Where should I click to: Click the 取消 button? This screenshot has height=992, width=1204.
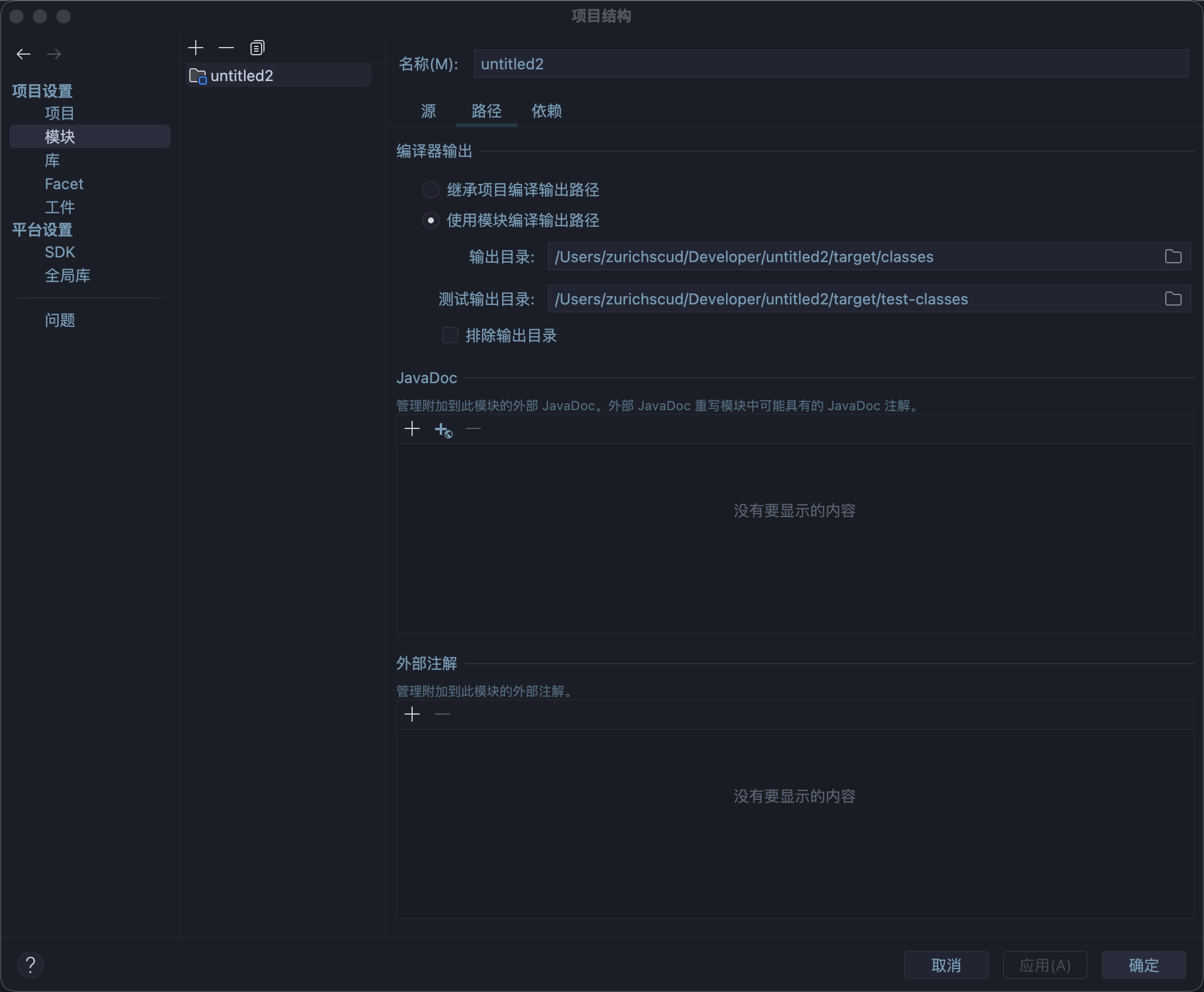[946, 965]
